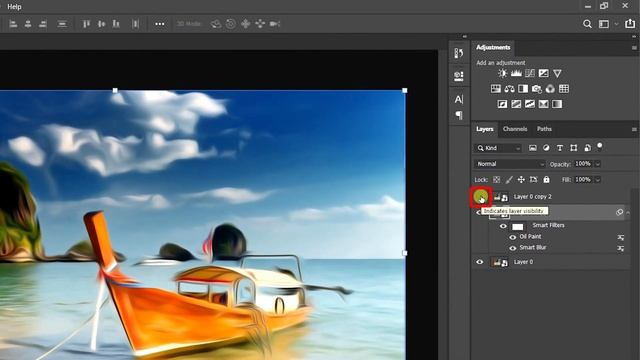Add a Threshold adjustment
Screen dimensions: 640x360
pos(530,104)
